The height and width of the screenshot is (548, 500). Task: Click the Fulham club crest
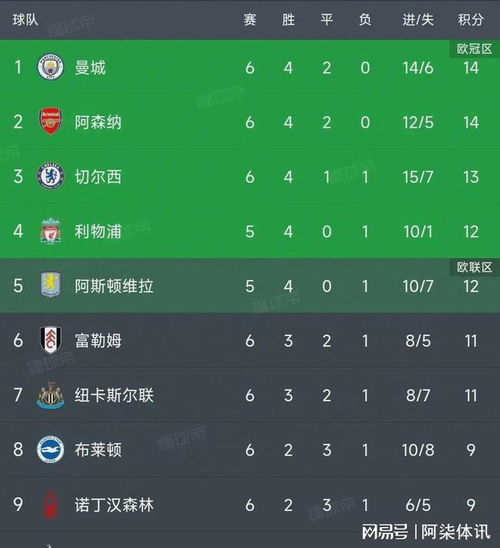tap(50, 340)
